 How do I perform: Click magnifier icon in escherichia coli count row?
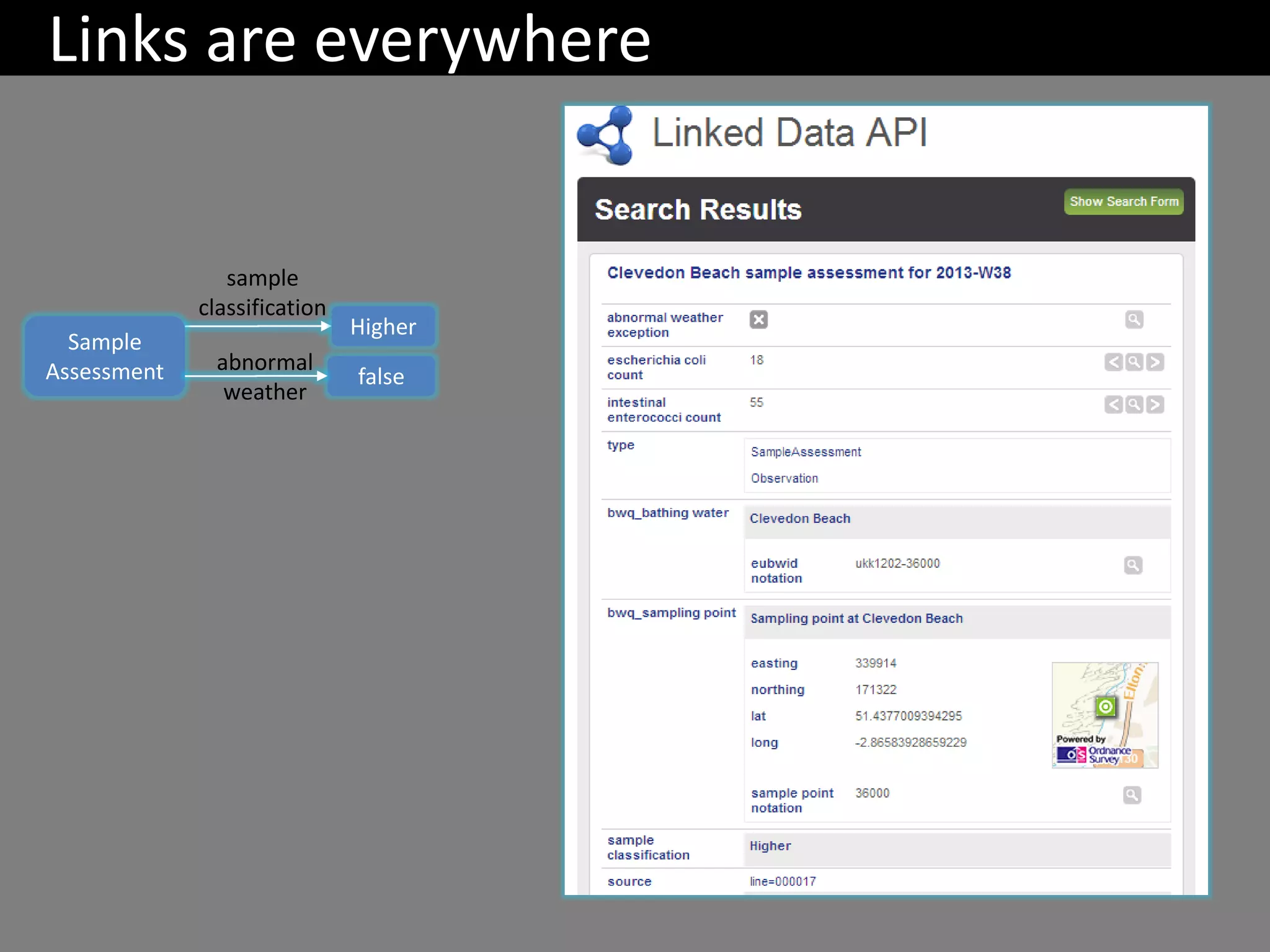1134,362
